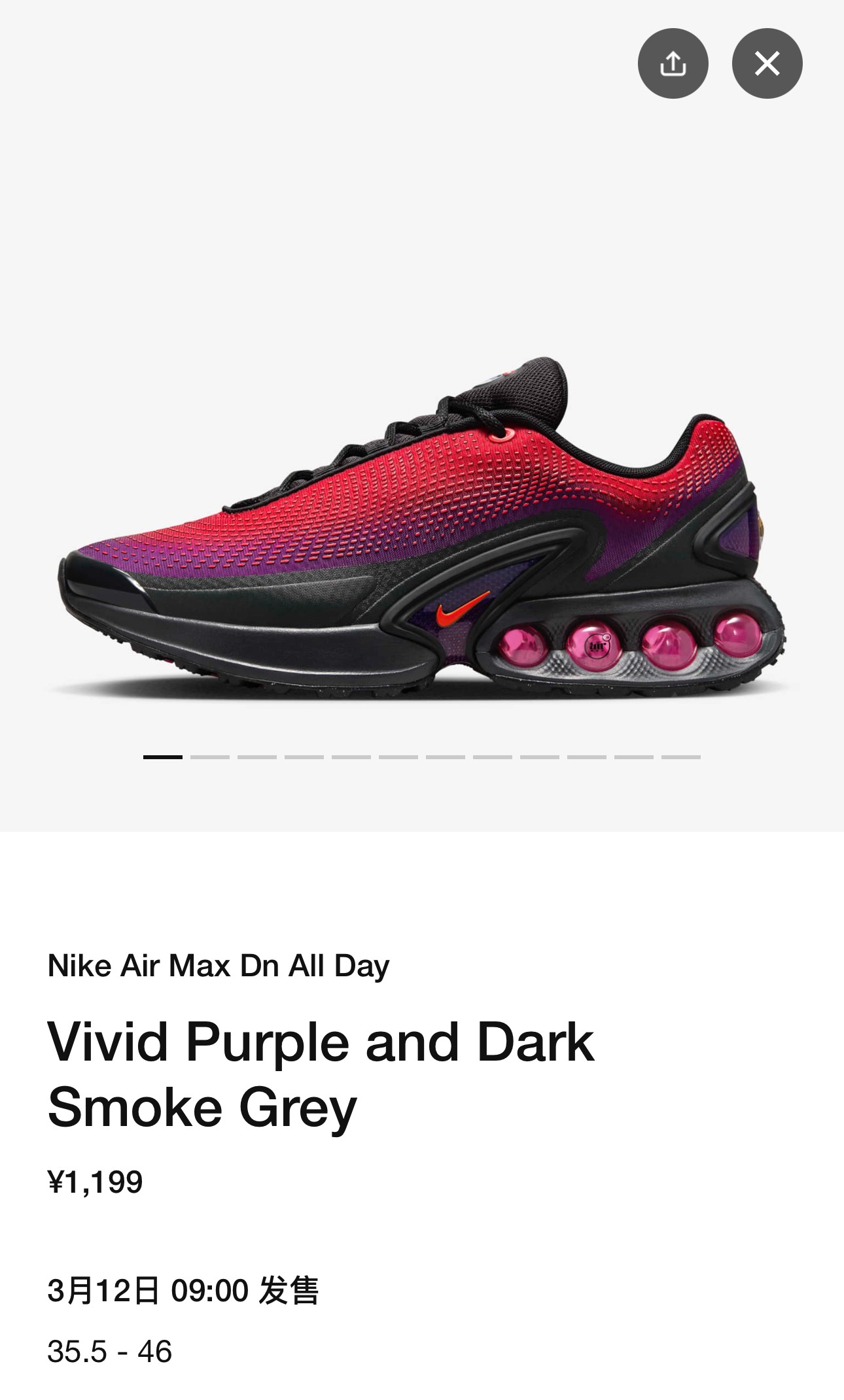Tap the Vivid Purple and Dark Smoke Grey heading
The height and width of the screenshot is (1400, 844).
[x=321, y=1074]
